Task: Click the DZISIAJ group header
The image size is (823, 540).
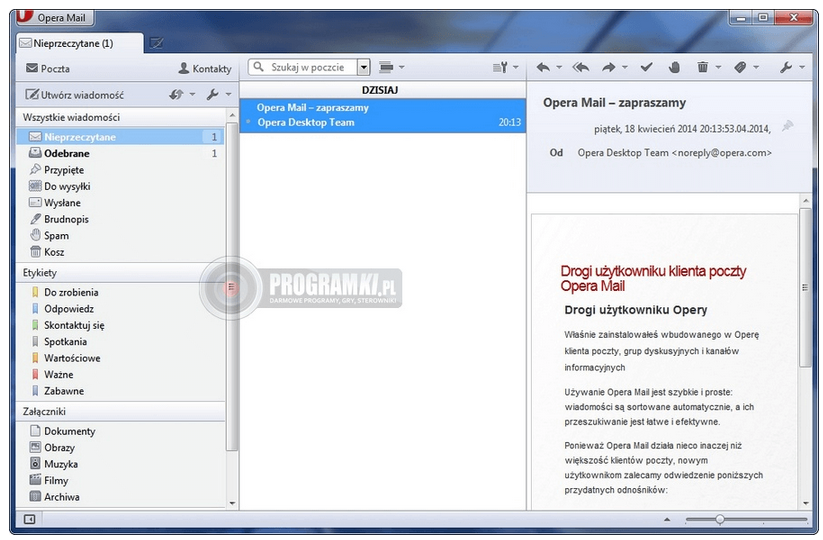Action: coord(383,90)
